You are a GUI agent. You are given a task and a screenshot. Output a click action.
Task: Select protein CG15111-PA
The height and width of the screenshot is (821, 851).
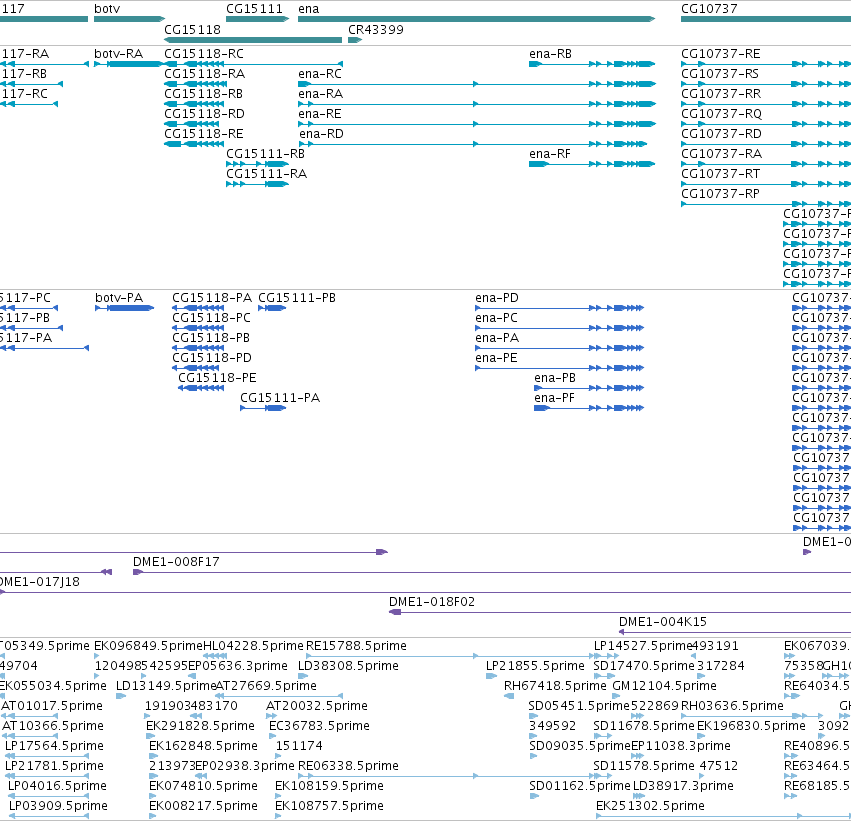coord(280,398)
